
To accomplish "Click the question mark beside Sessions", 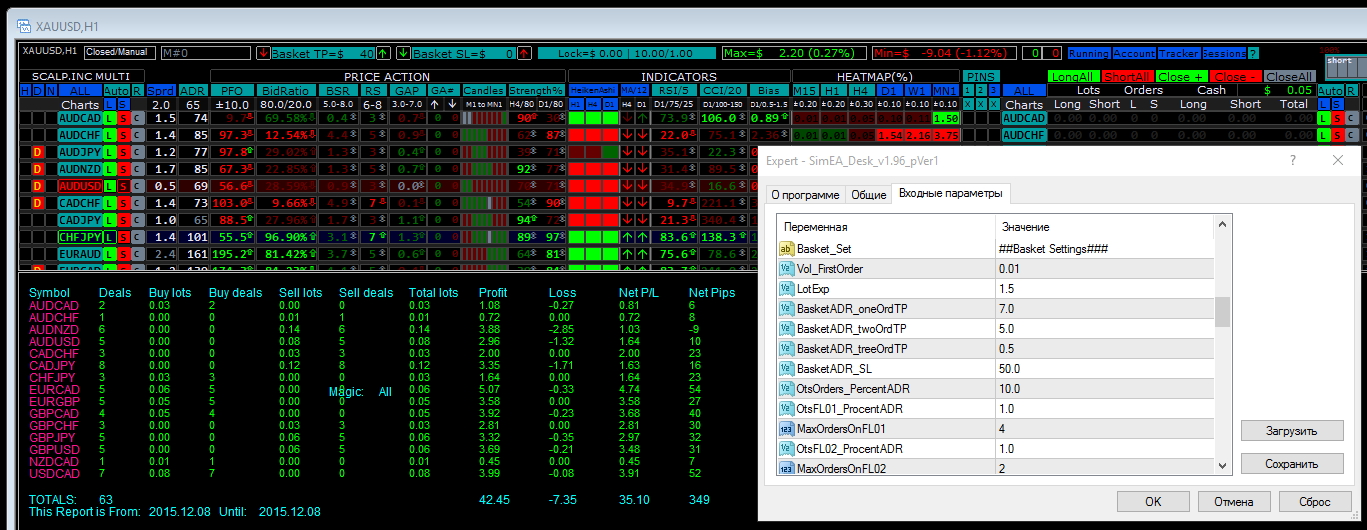I will [1253, 53].
